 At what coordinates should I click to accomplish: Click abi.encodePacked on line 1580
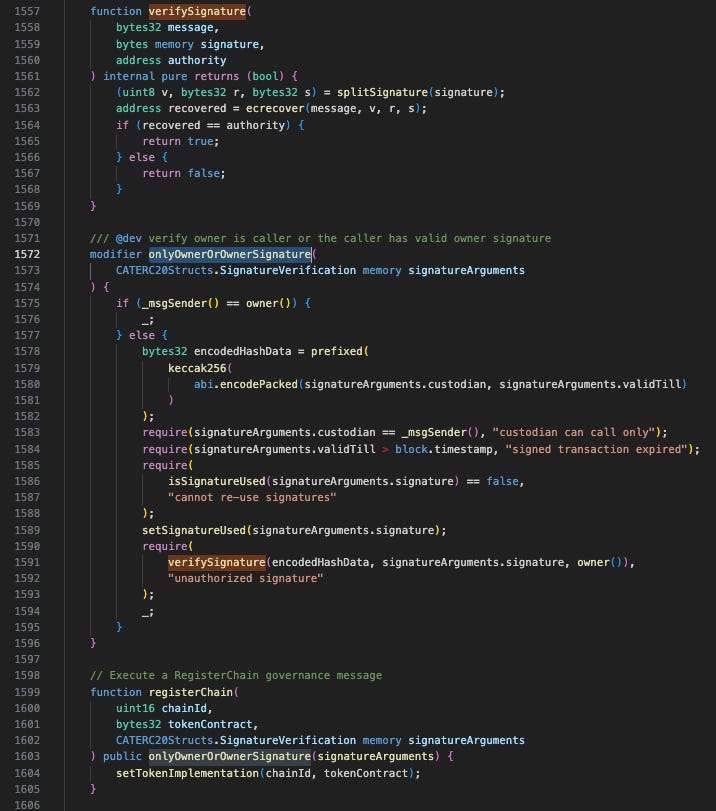tap(246, 384)
